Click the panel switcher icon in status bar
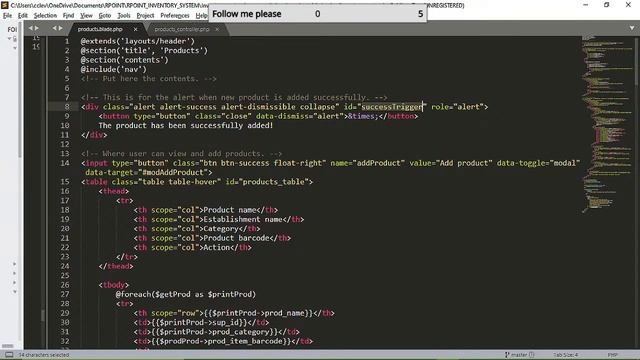This screenshot has width=640, height=360. 9,355
